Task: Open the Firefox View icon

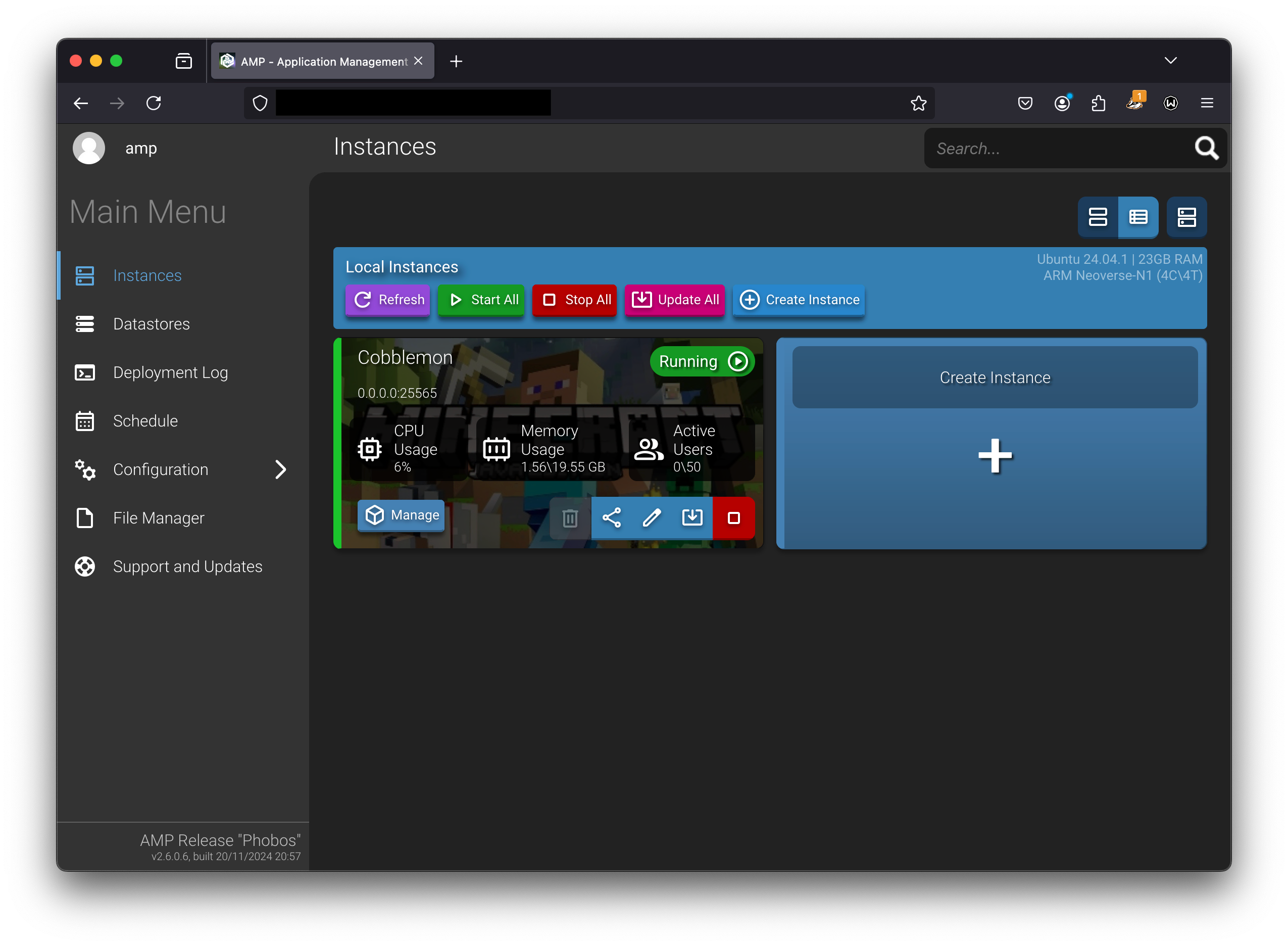Action: (184, 61)
